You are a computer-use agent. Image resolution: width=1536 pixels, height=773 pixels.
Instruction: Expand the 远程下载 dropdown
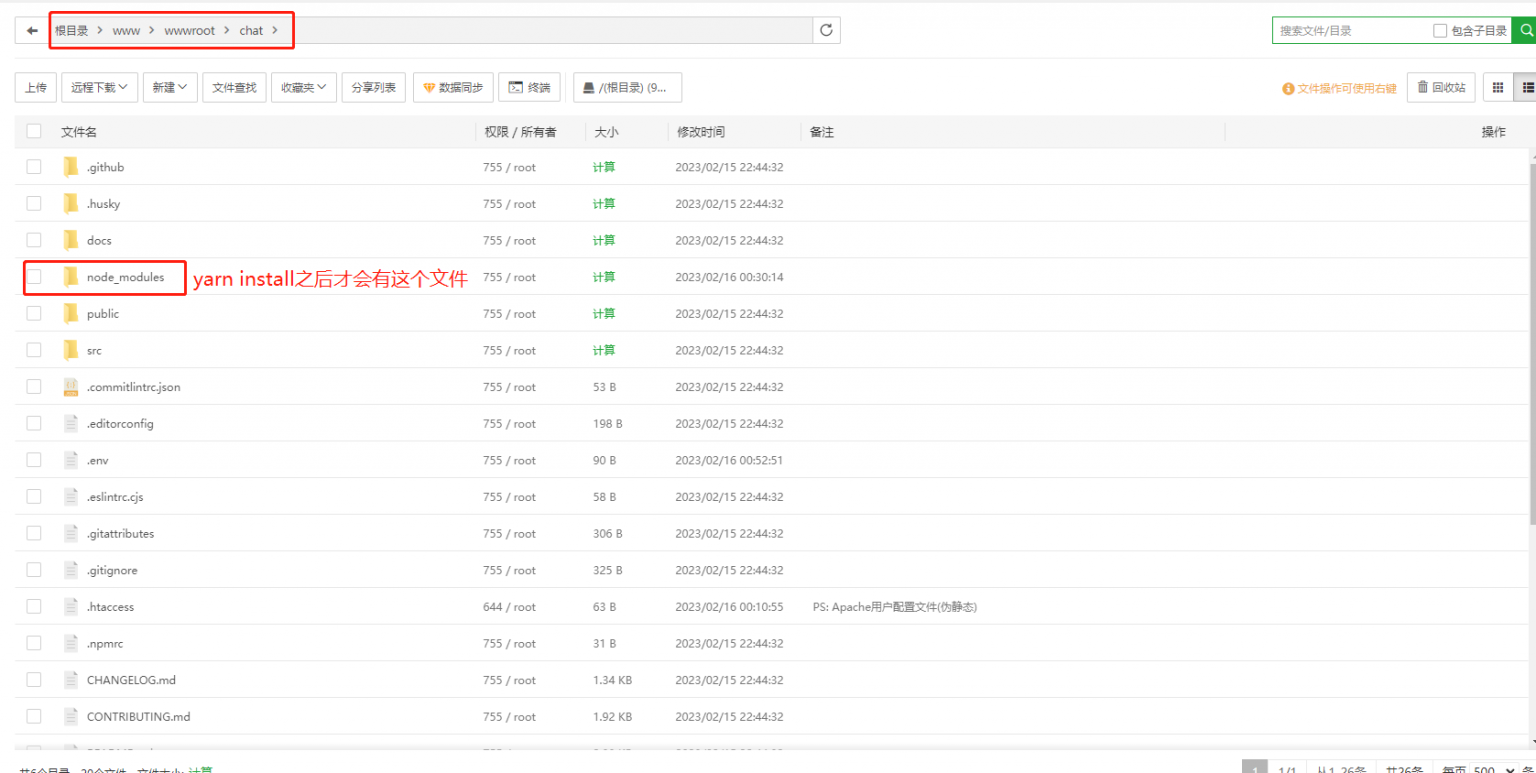(99, 87)
